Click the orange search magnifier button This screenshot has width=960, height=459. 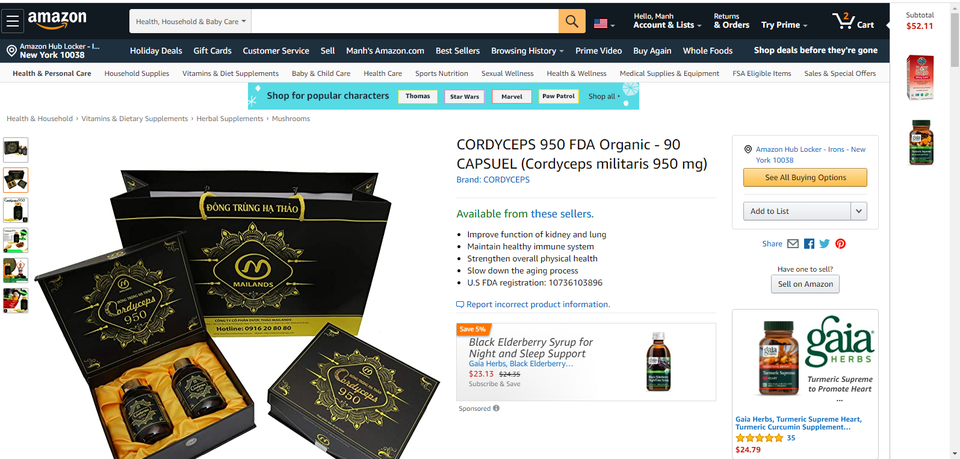coord(572,21)
